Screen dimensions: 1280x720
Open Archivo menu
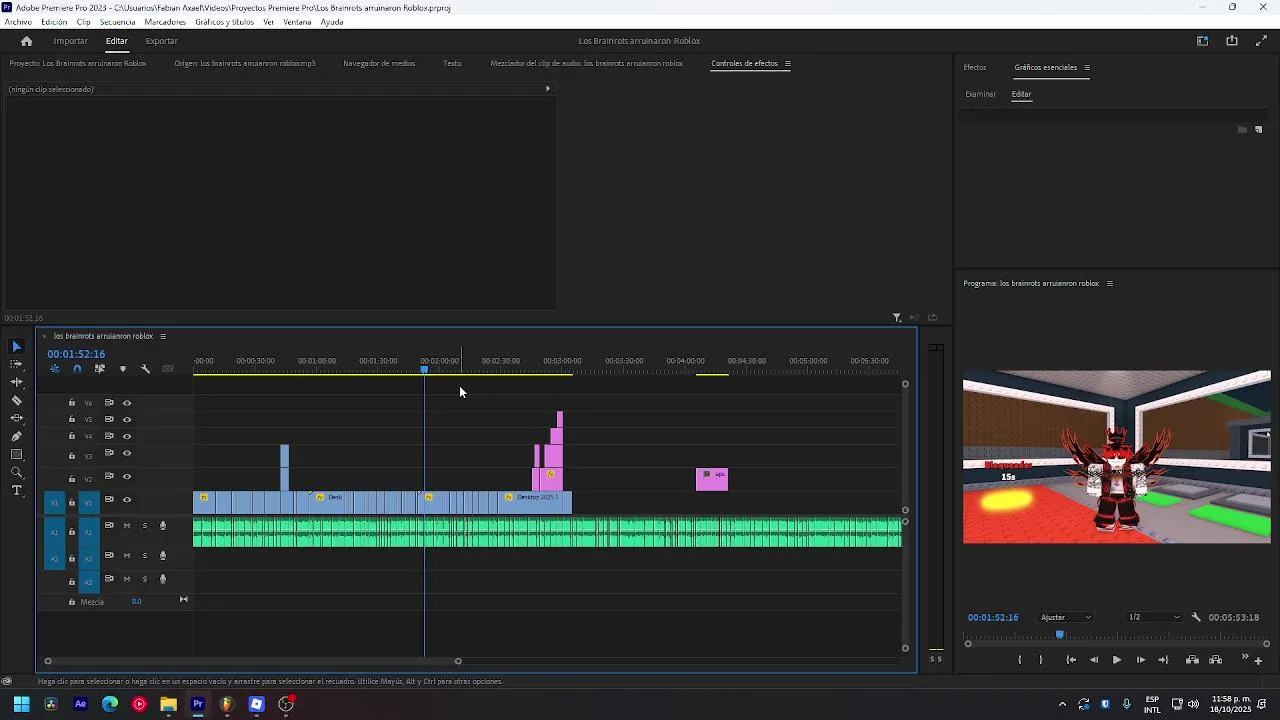click(18, 22)
